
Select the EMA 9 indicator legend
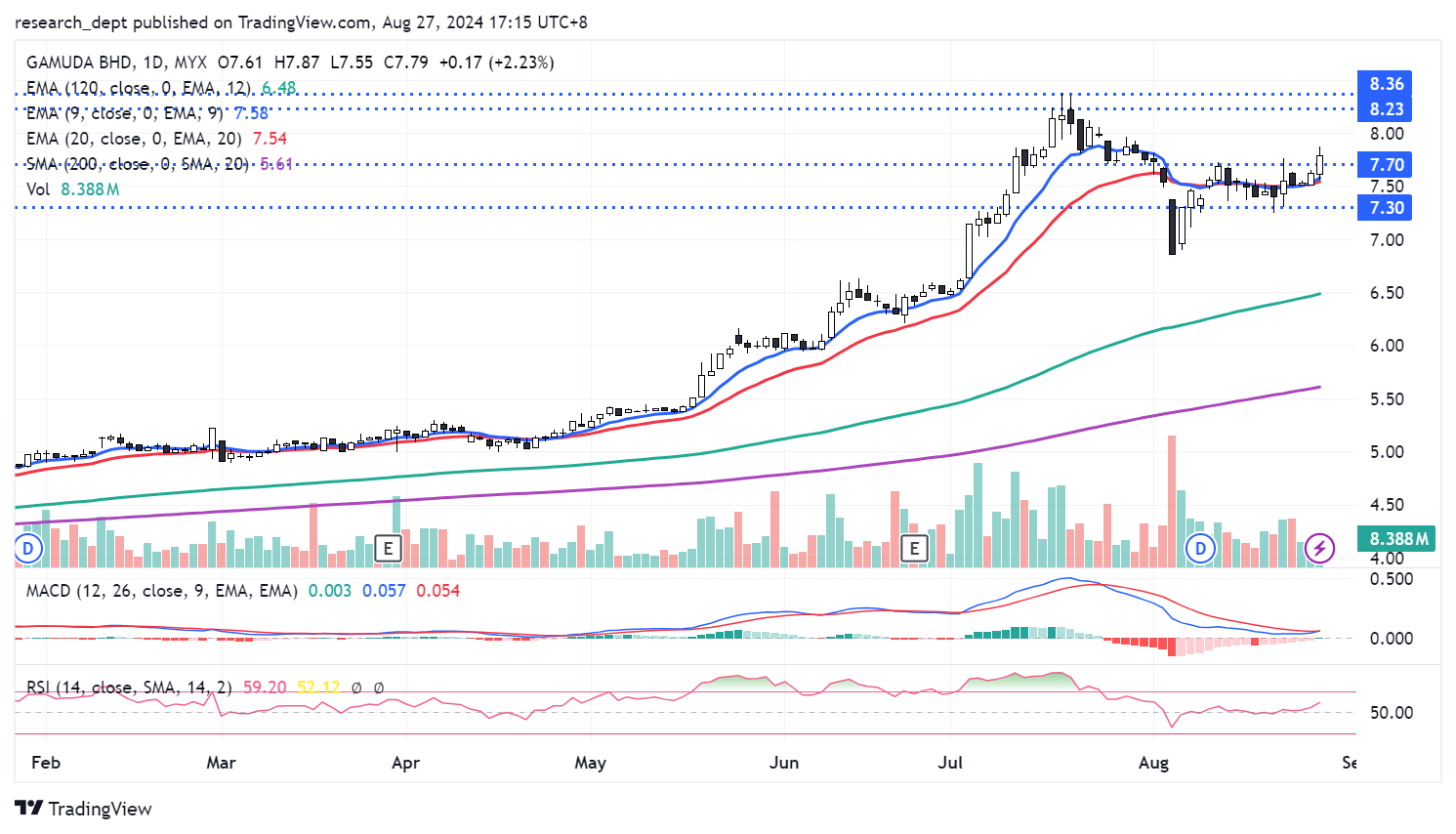pos(124,113)
